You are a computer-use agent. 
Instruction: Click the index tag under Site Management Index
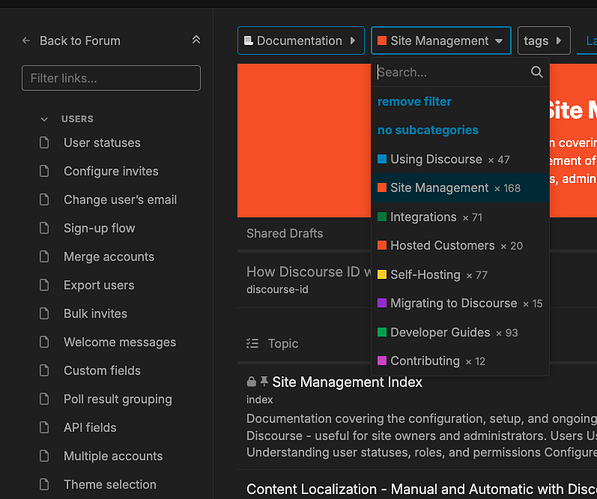259,400
